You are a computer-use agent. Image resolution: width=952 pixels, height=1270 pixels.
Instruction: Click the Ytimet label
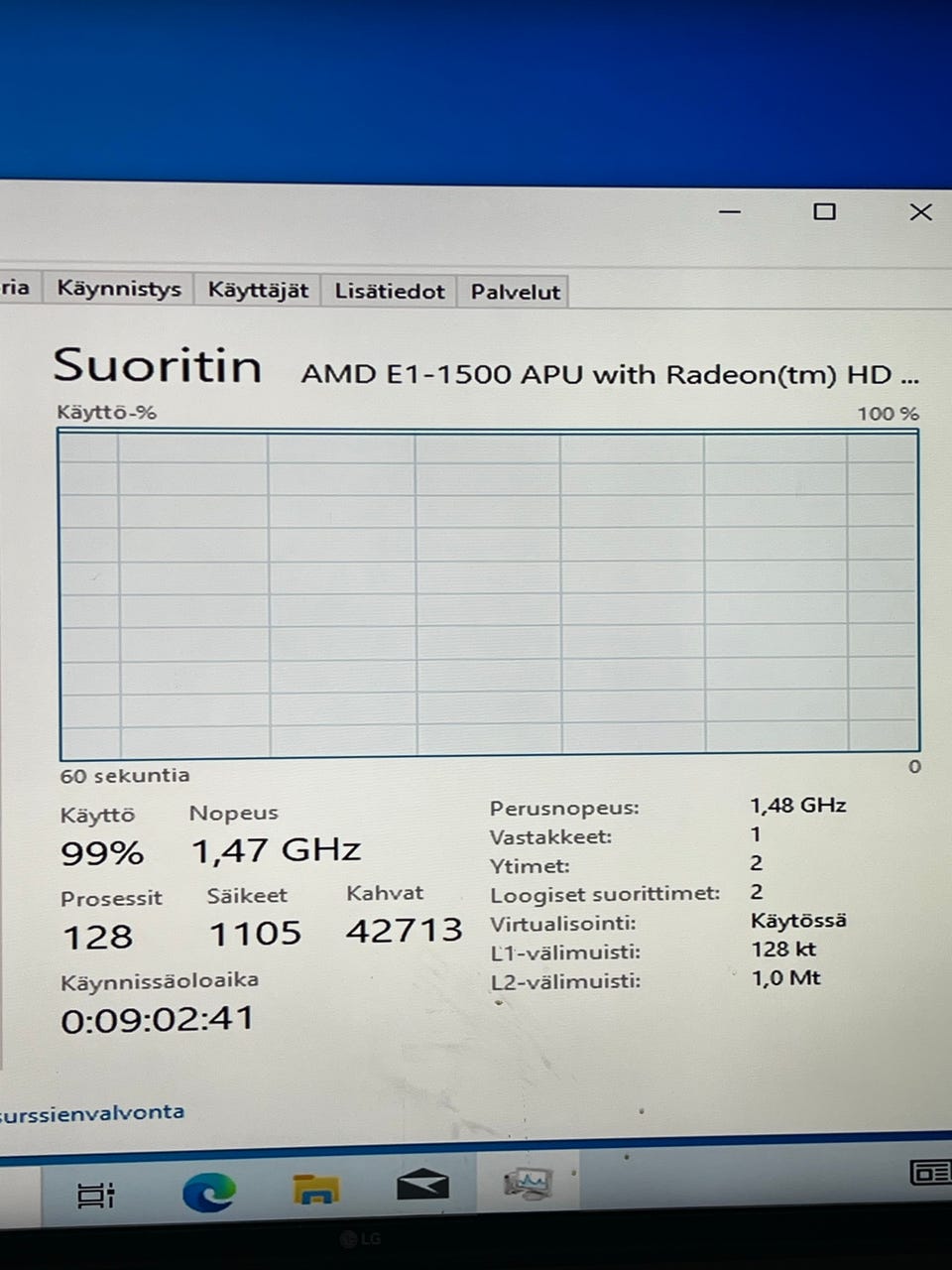point(530,866)
